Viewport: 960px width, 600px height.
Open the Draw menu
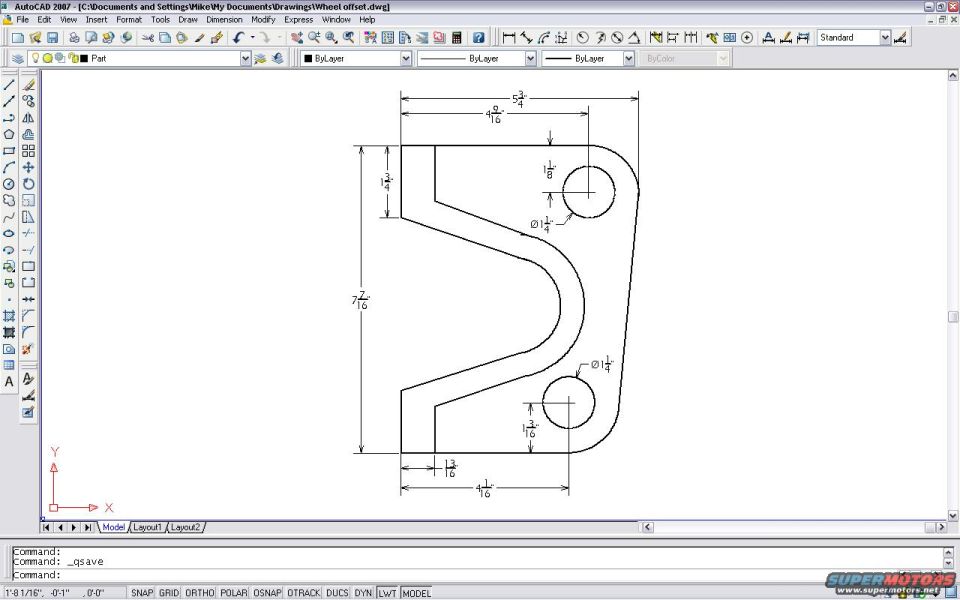(x=188, y=20)
